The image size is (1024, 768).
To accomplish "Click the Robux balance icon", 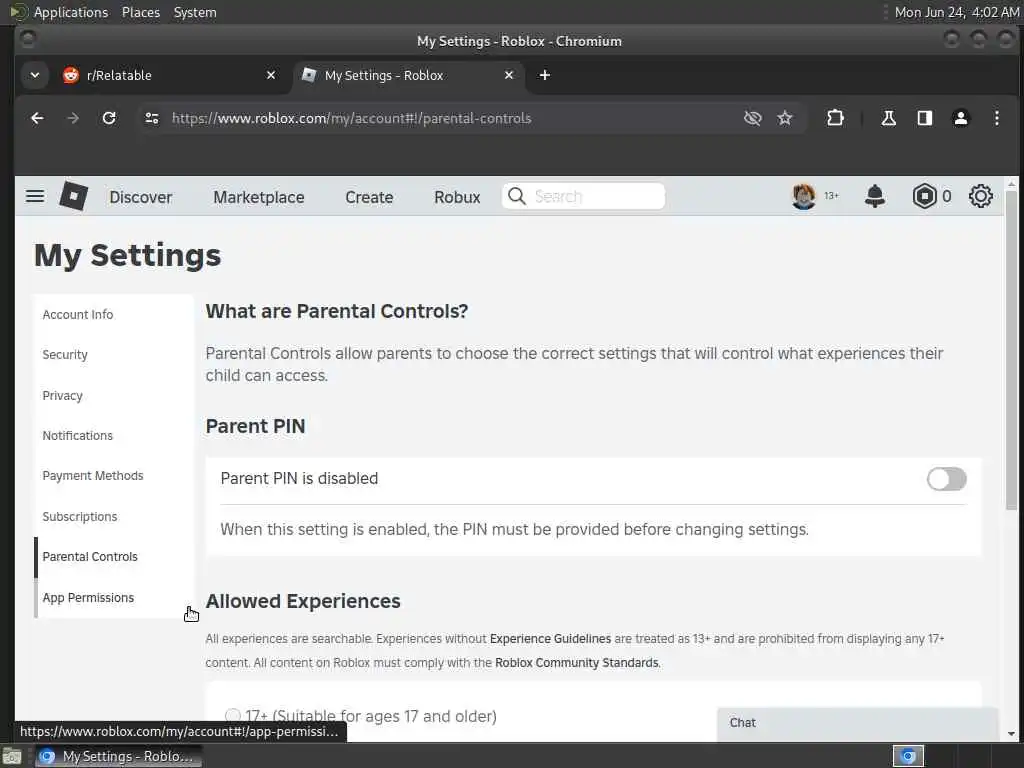I will tap(925, 196).
